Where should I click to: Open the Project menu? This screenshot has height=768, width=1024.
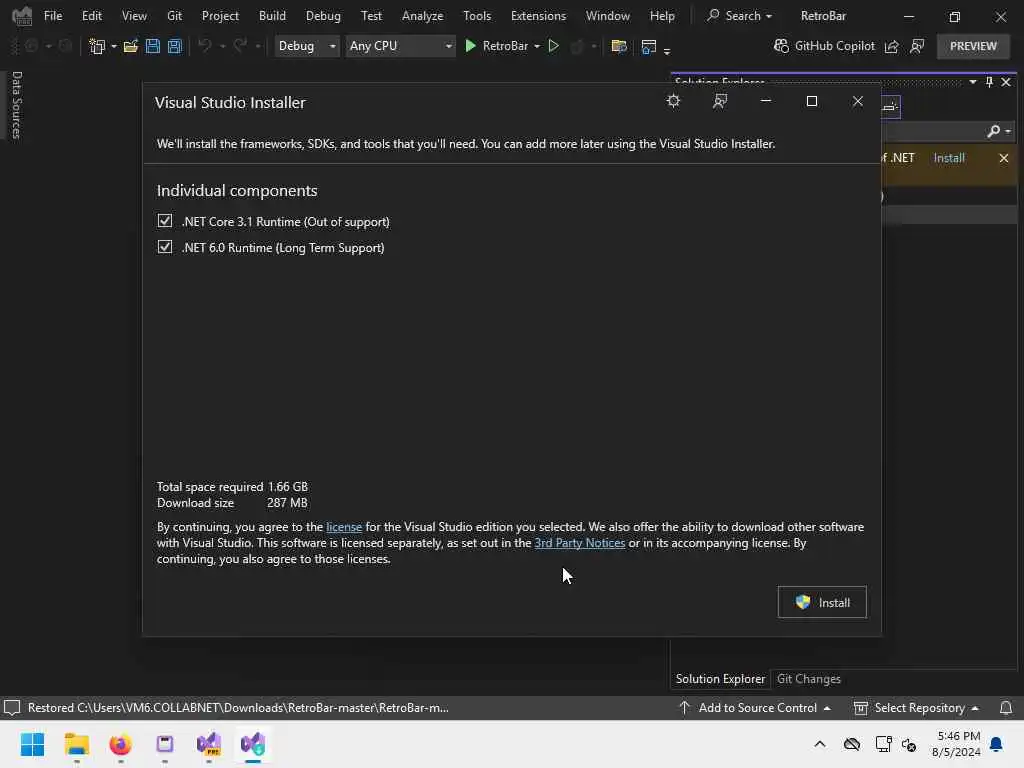pyautogui.click(x=219, y=16)
